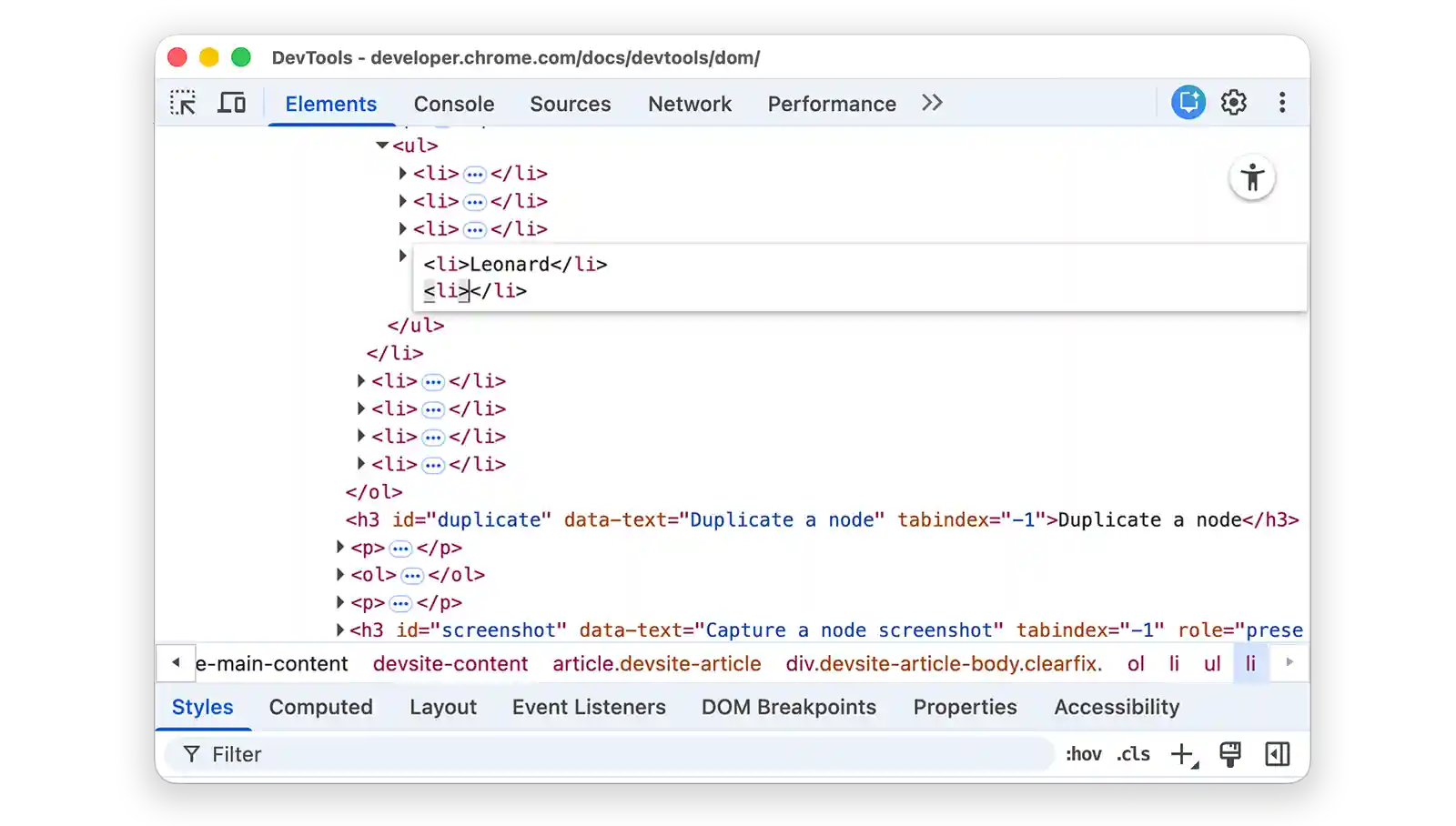
Task: Toggle the sidebar panel icon
Action: click(1278, 753)
